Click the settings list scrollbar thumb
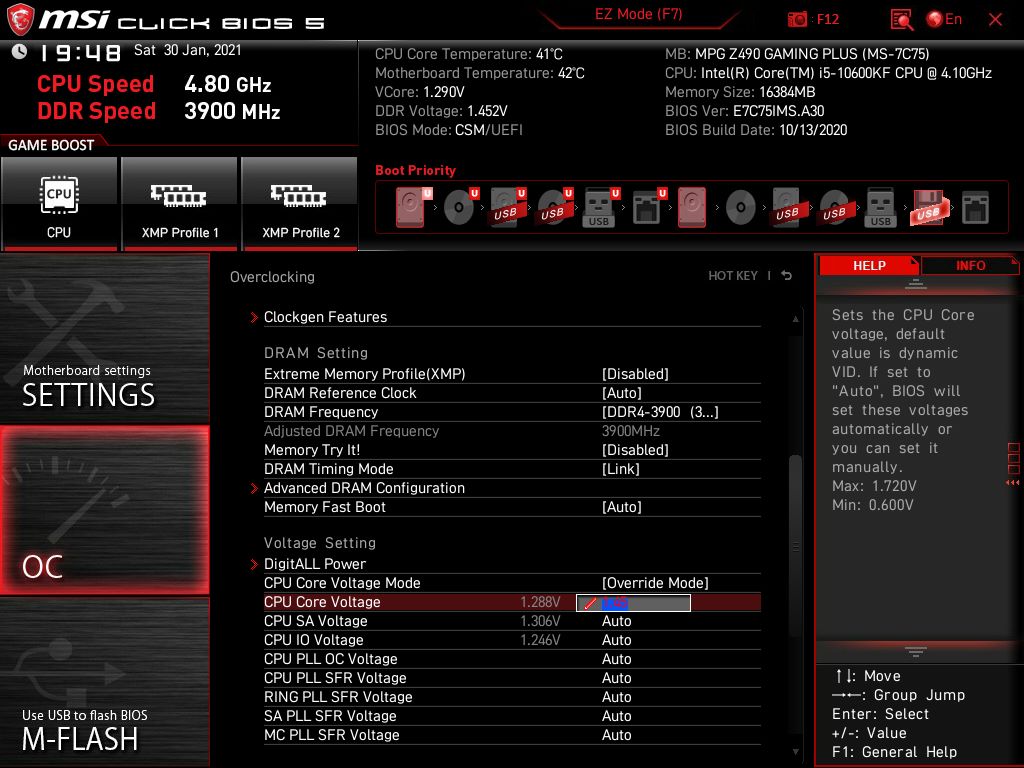1024x768 pixels. (795, 545)
